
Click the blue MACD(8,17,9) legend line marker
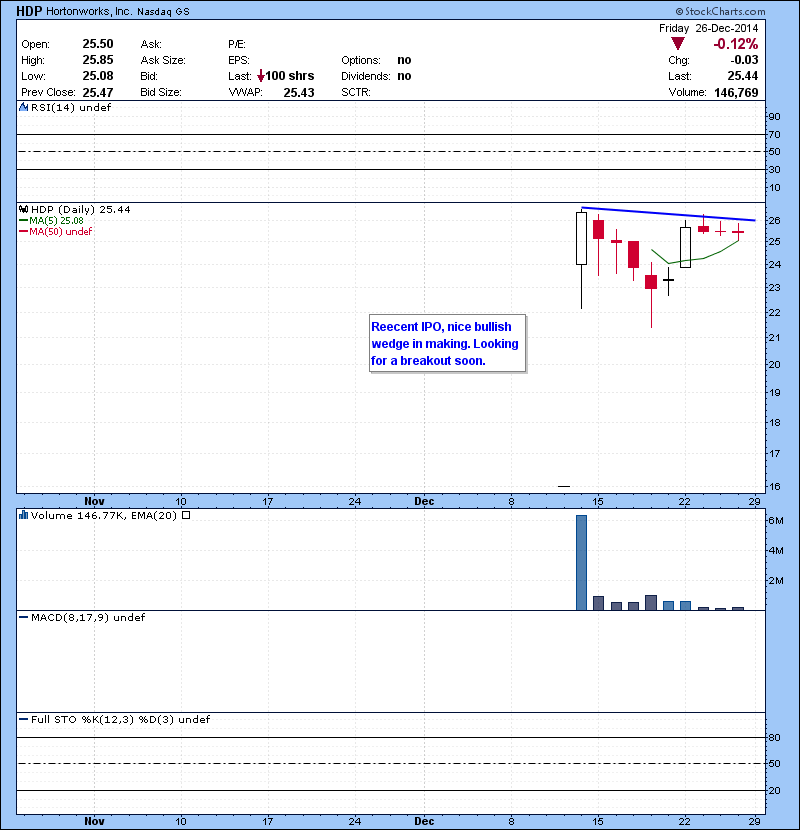pyautogui.click(x=23, y=617)
